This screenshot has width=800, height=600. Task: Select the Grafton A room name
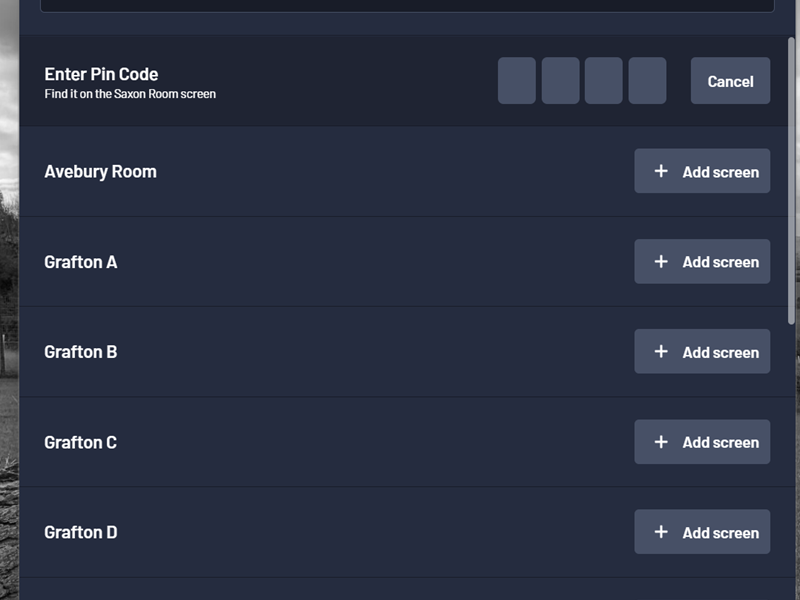coord(80,262)
